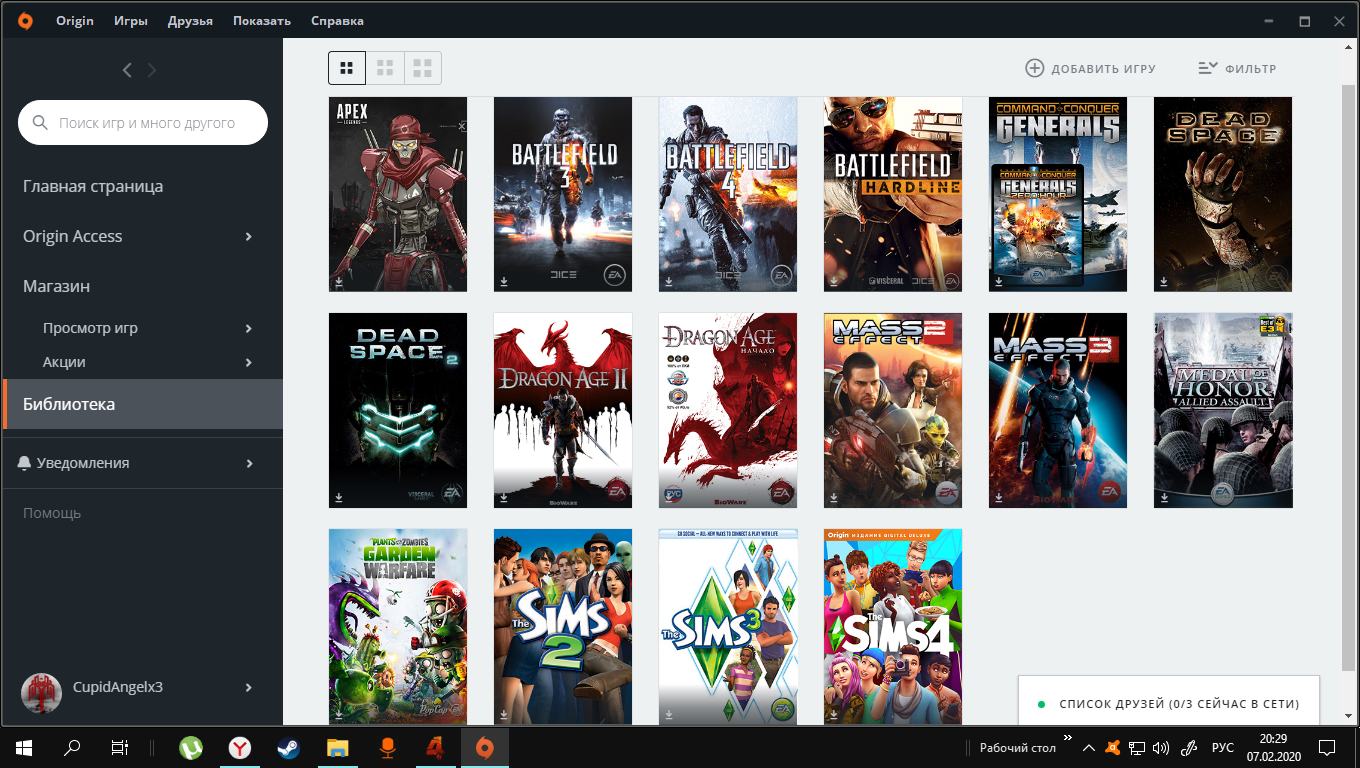Image resolution: width=1360 pixels, height=768 pixels.
Task: Expand the CupidAngelx3 account menu
Action: click(x=249, y=687)
